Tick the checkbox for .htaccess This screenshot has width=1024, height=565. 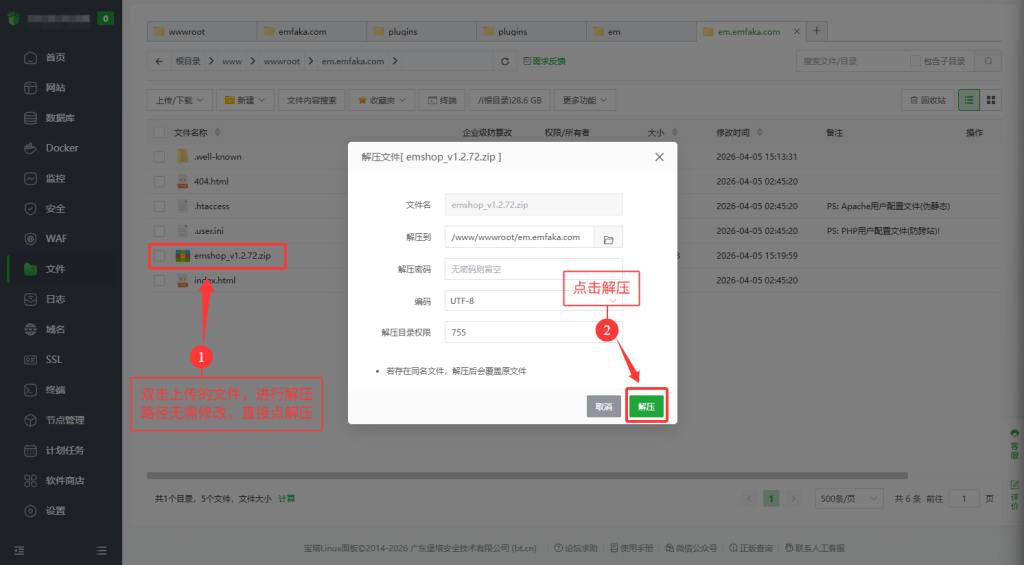pos(159,206)
